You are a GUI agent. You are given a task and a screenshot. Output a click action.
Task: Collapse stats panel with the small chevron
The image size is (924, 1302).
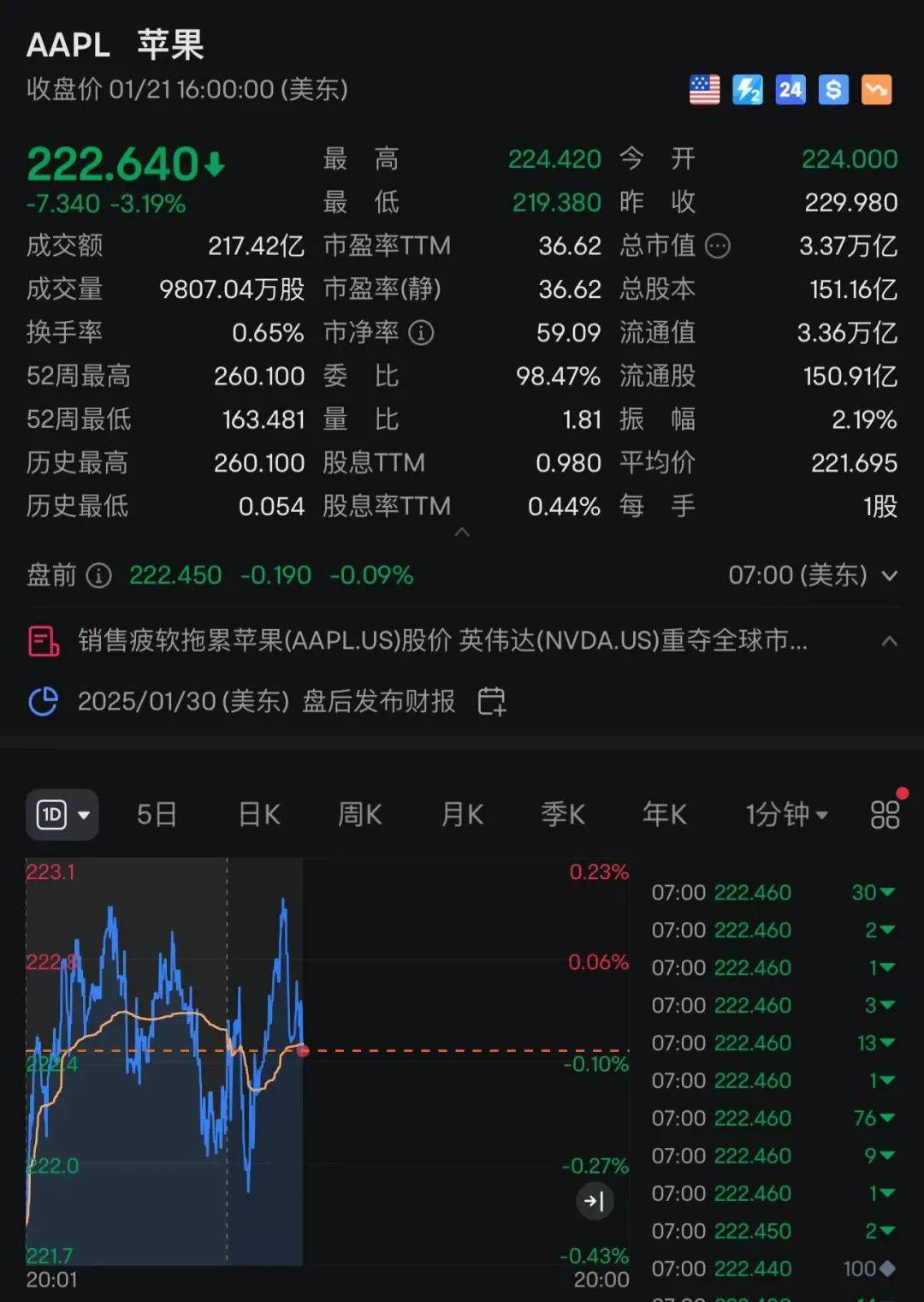pyautogui.click(x=462, y=532)
